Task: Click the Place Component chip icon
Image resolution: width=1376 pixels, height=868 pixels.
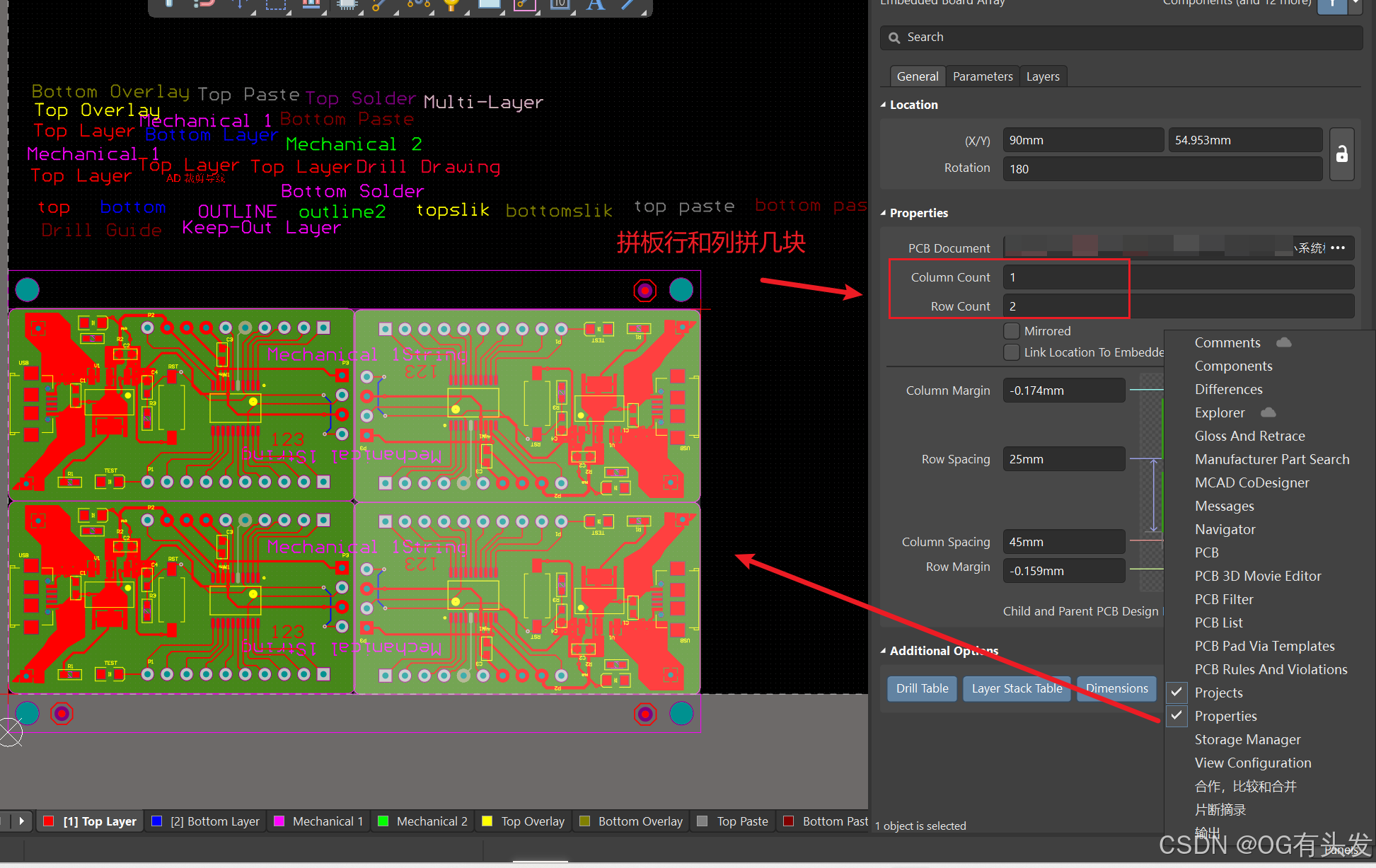Action: point(346,4)
